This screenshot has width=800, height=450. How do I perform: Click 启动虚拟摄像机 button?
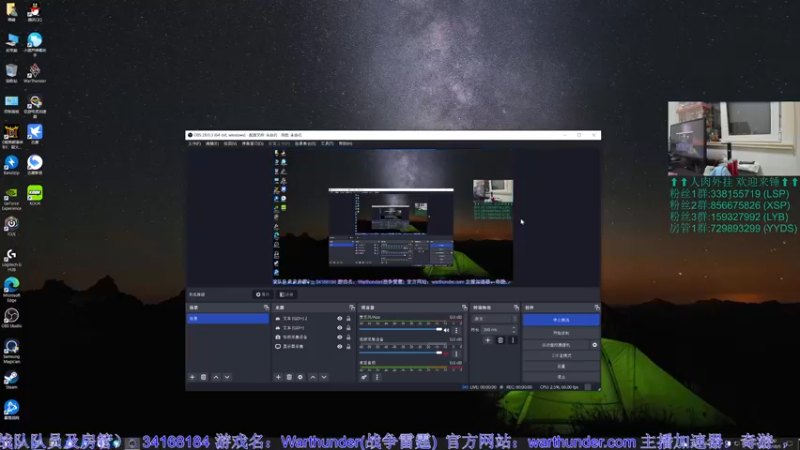coord(556,345)
